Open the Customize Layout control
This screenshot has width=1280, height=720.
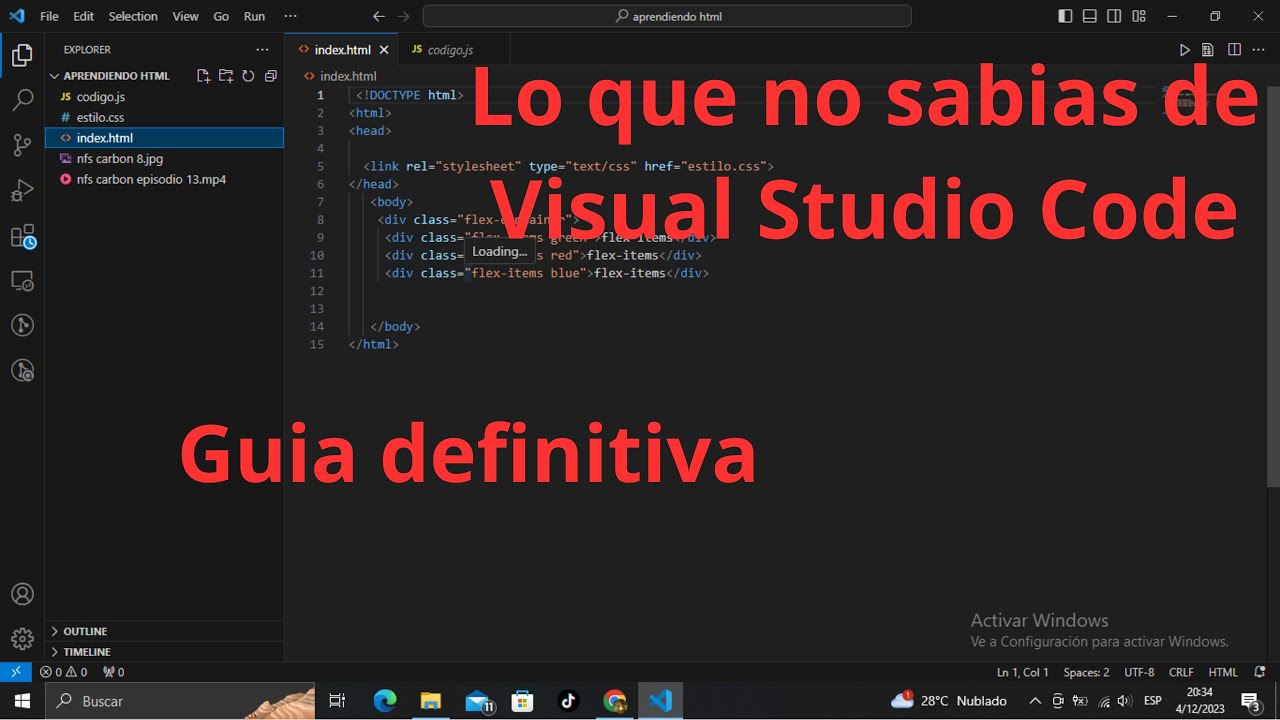point(1140,16)
